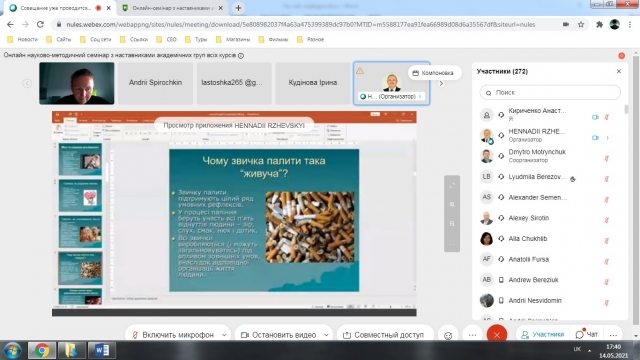Zoom in on shared content
Image resolution: width=640 pixels, height=360 pixels.
[x=452, y=204]
